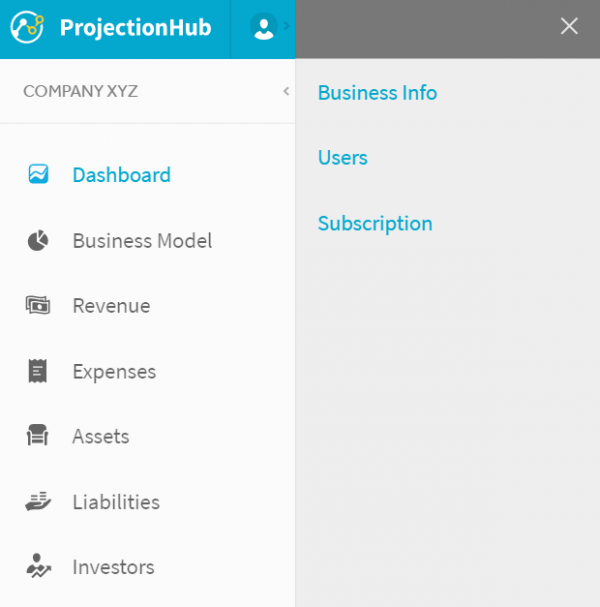Open the COMPANY XYZ company selector
The image size is (600, 607).
147,91
